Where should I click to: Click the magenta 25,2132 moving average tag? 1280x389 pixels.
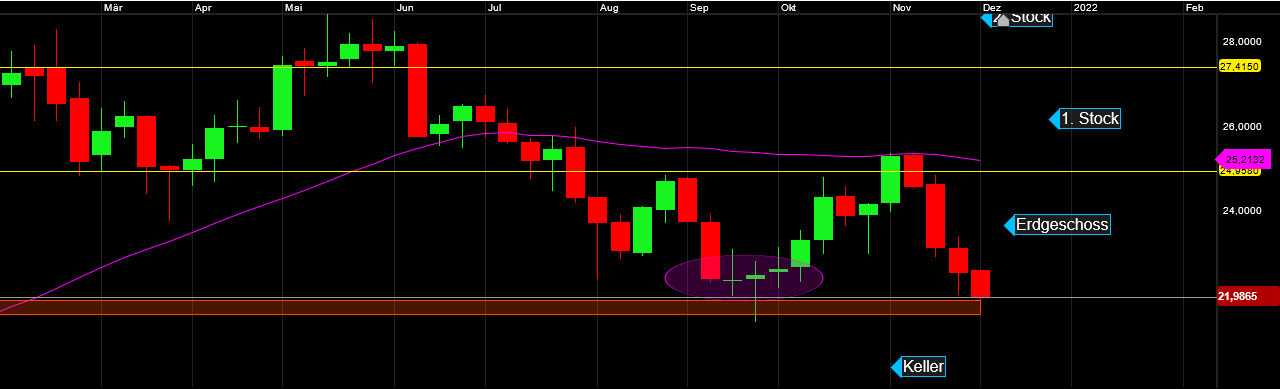pyautogui.click(x=1242, y=159)
